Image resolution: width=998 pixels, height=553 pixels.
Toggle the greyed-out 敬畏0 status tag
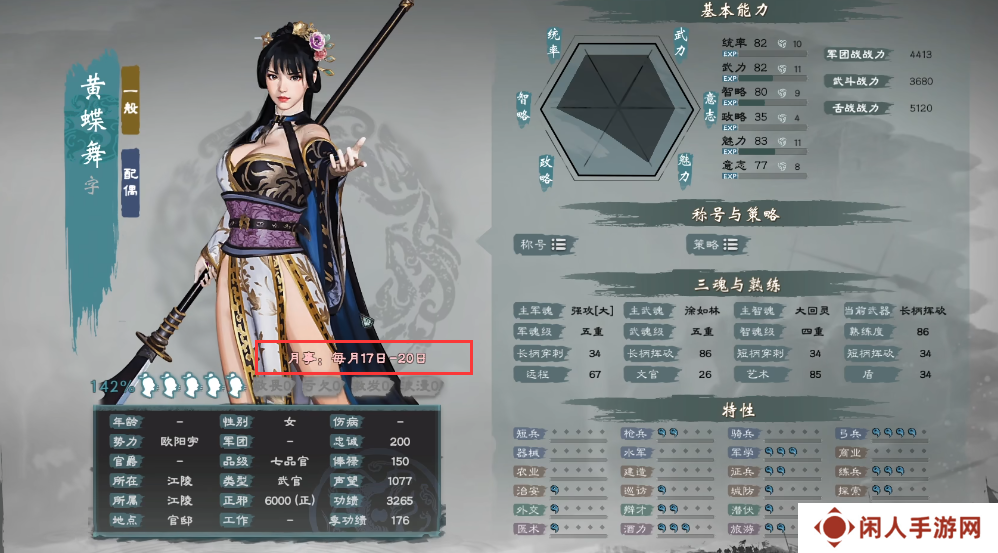click(275, 386)
